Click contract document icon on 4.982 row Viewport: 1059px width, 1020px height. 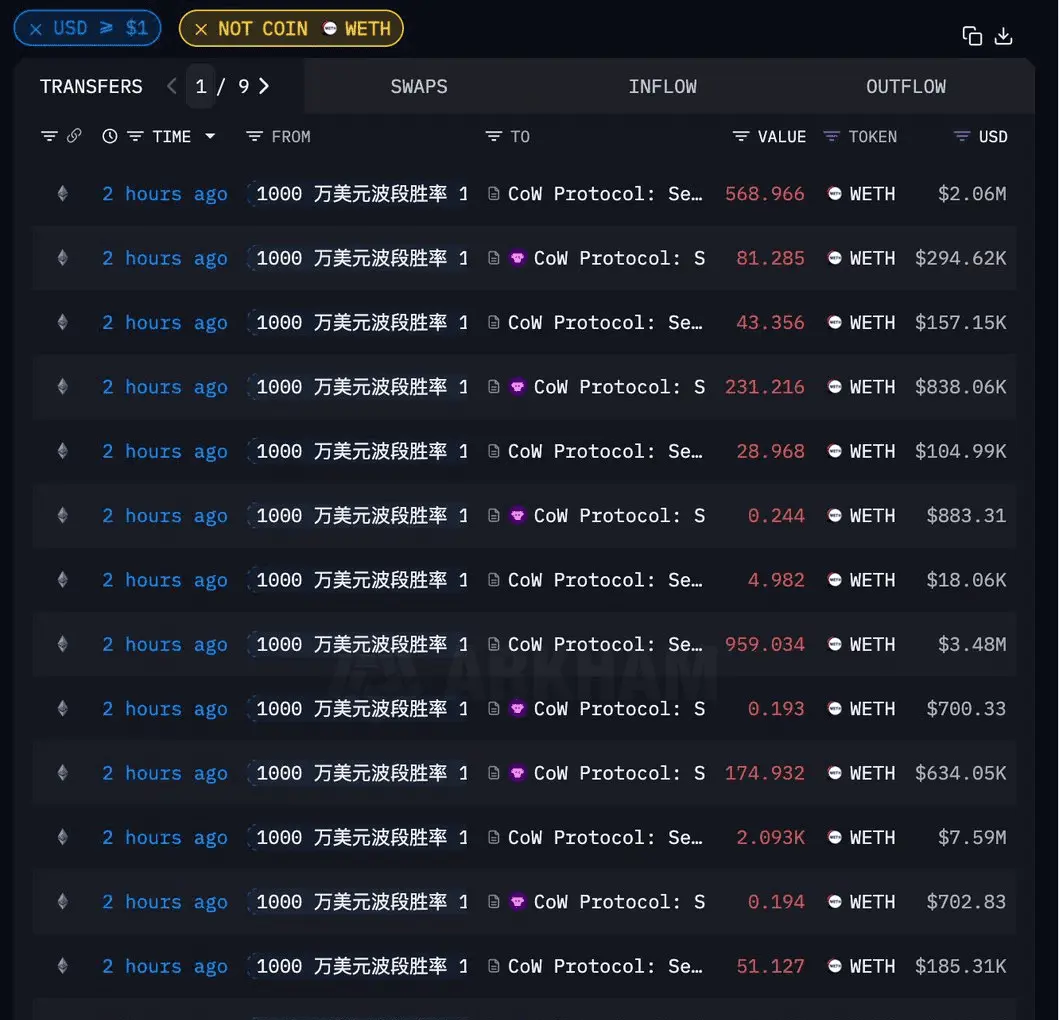(x=494, y=580)
